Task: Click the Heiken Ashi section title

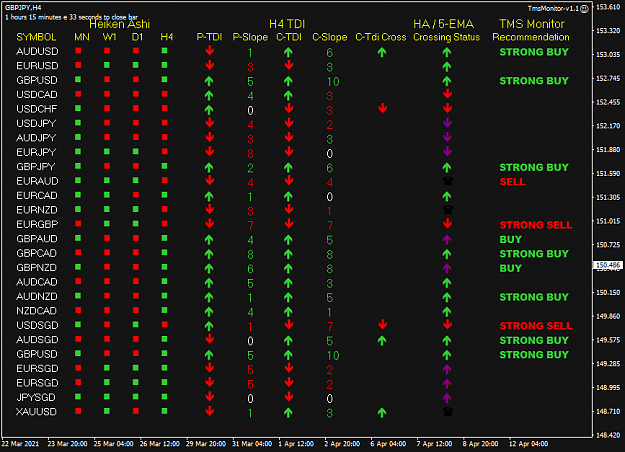Action: [x=120, y=24]
